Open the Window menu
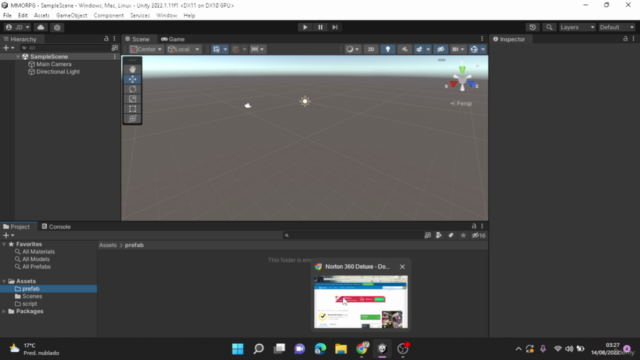Image resolution: width=640 pixels, height=360 pixels. pos(167,16)
